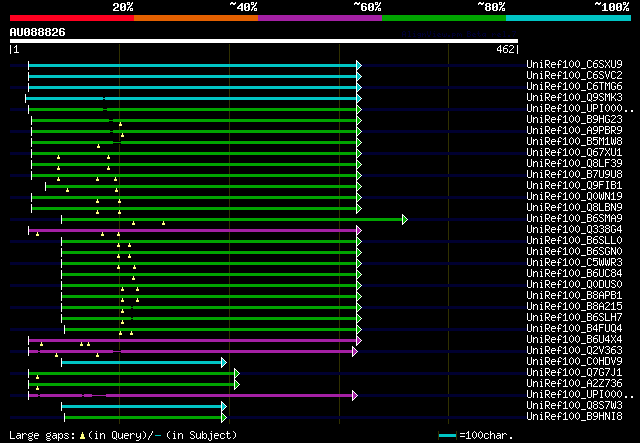Click the green alignment bar for UniRef100_Q7G7J1

[132, 374]
